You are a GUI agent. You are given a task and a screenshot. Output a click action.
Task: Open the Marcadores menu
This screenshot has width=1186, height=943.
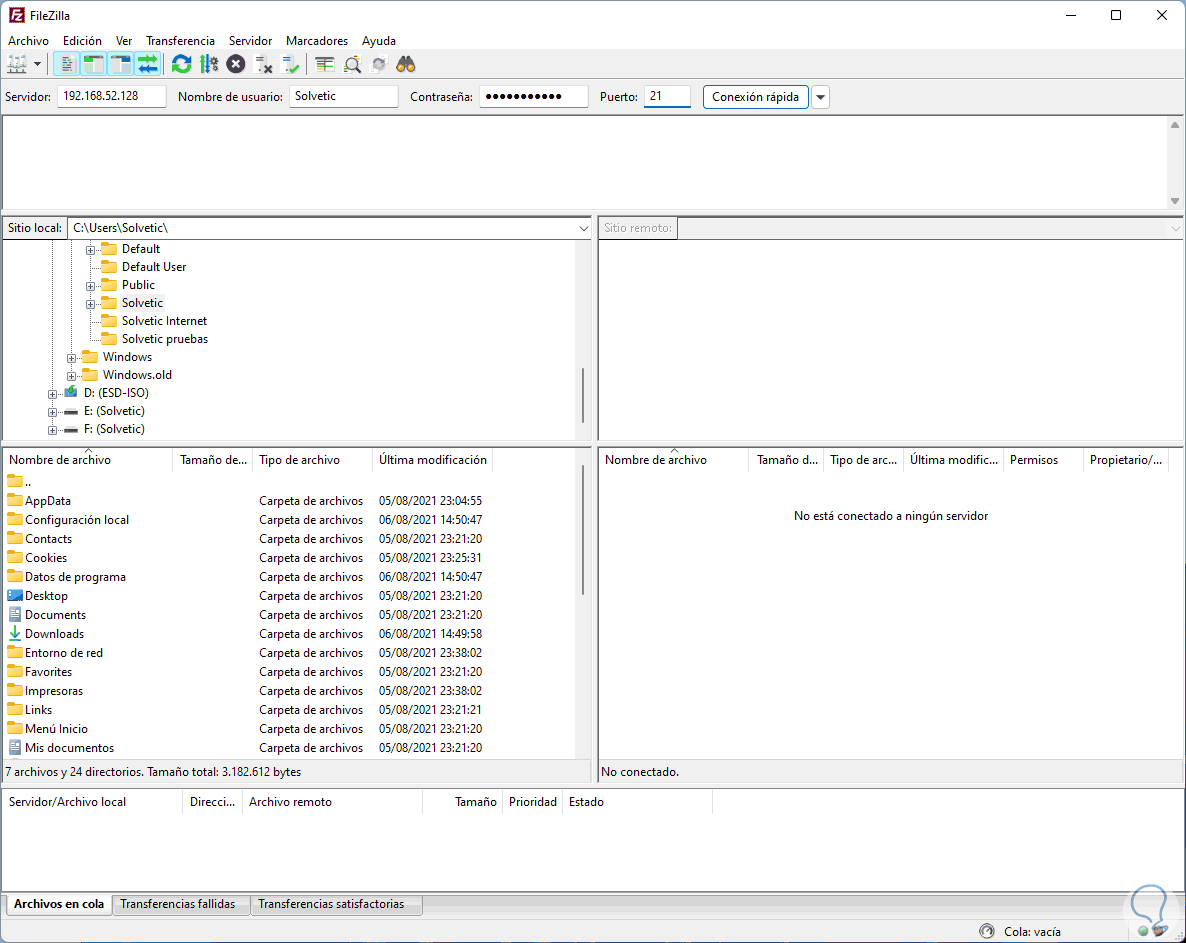pyautogui.click(x=317, y=41)
